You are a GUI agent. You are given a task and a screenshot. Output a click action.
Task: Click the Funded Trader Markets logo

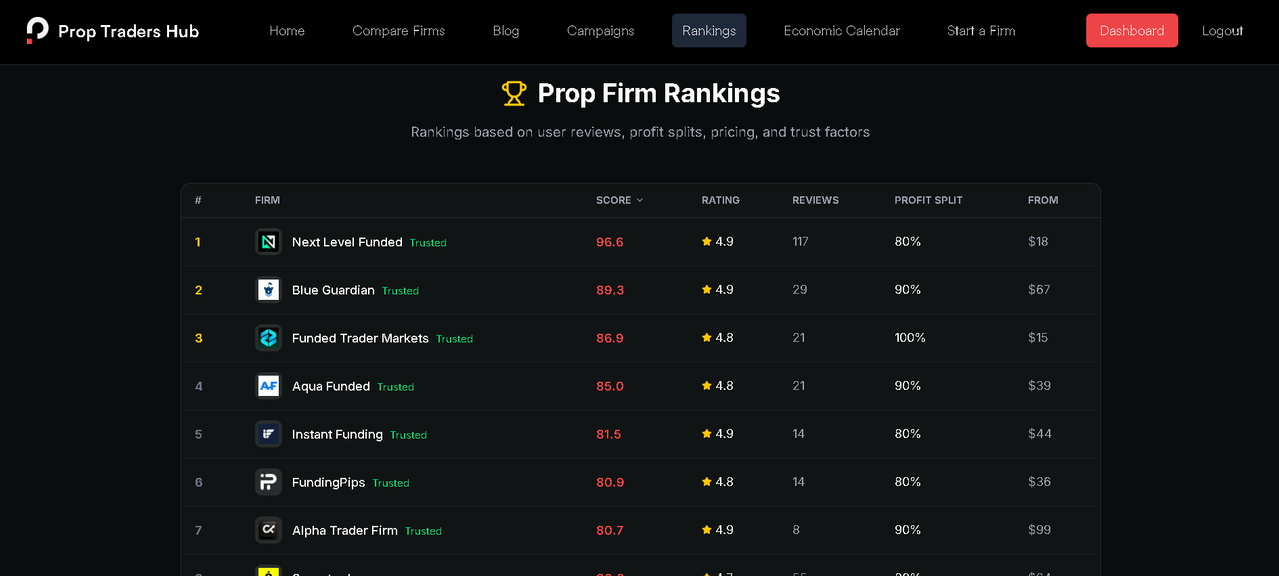click(268, 338)
